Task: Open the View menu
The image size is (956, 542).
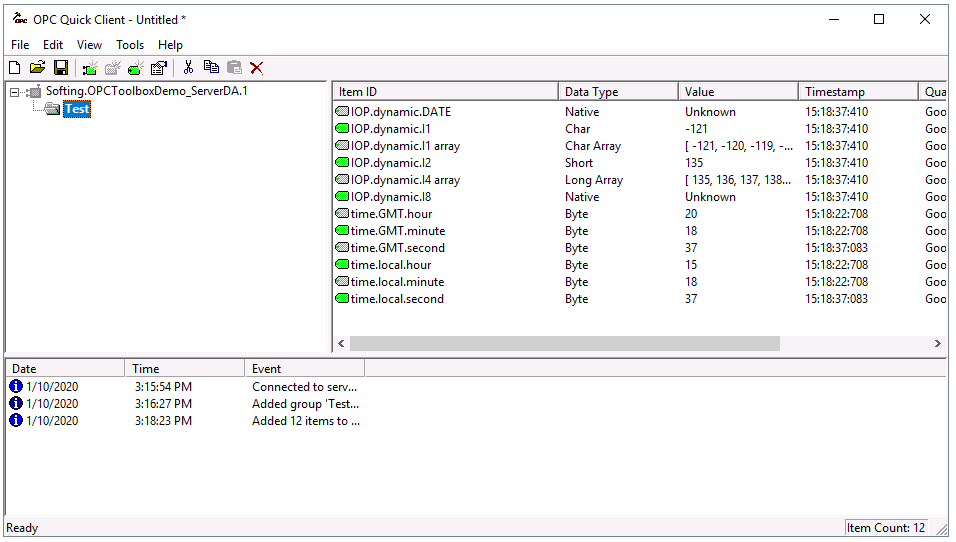Action: click(90, 45)
